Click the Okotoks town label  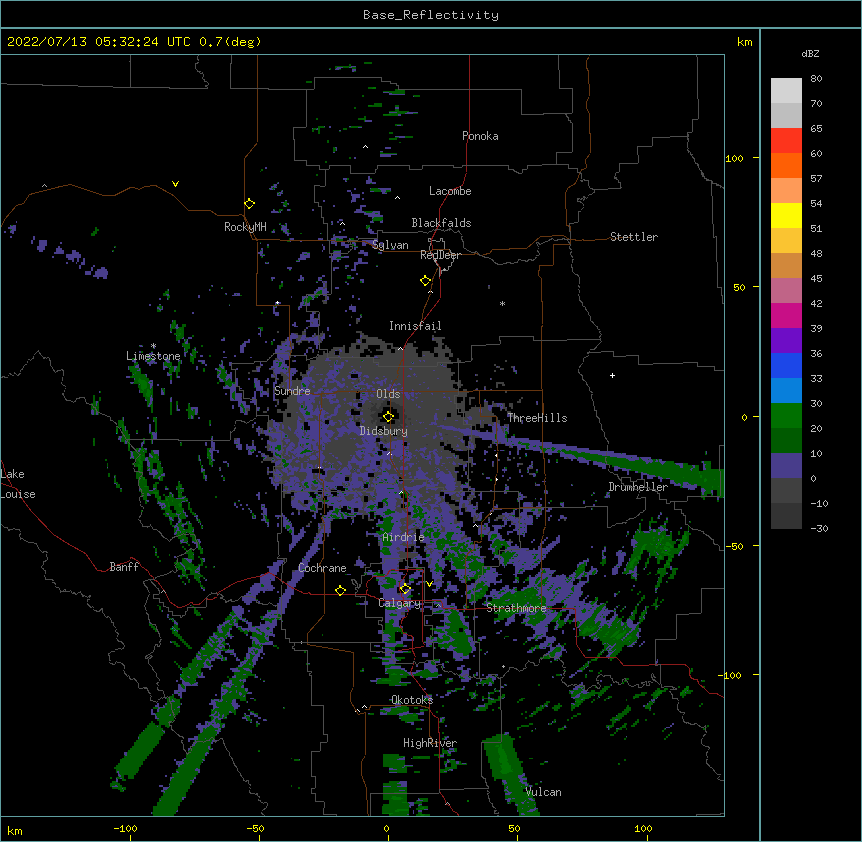click(412, 700)
